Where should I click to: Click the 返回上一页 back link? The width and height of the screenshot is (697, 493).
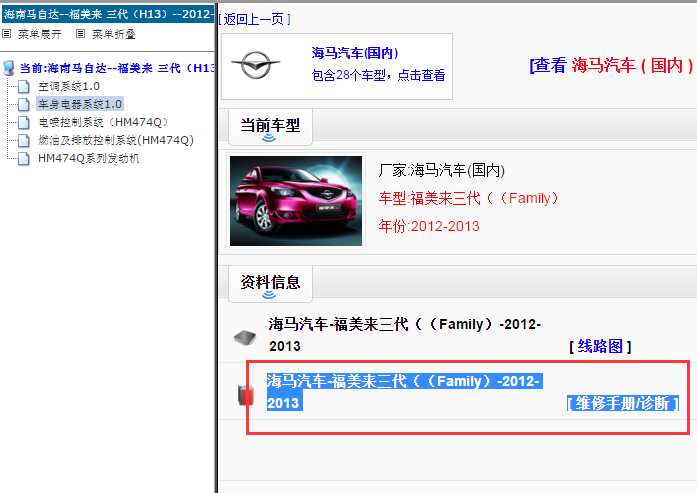pos(254,19)
